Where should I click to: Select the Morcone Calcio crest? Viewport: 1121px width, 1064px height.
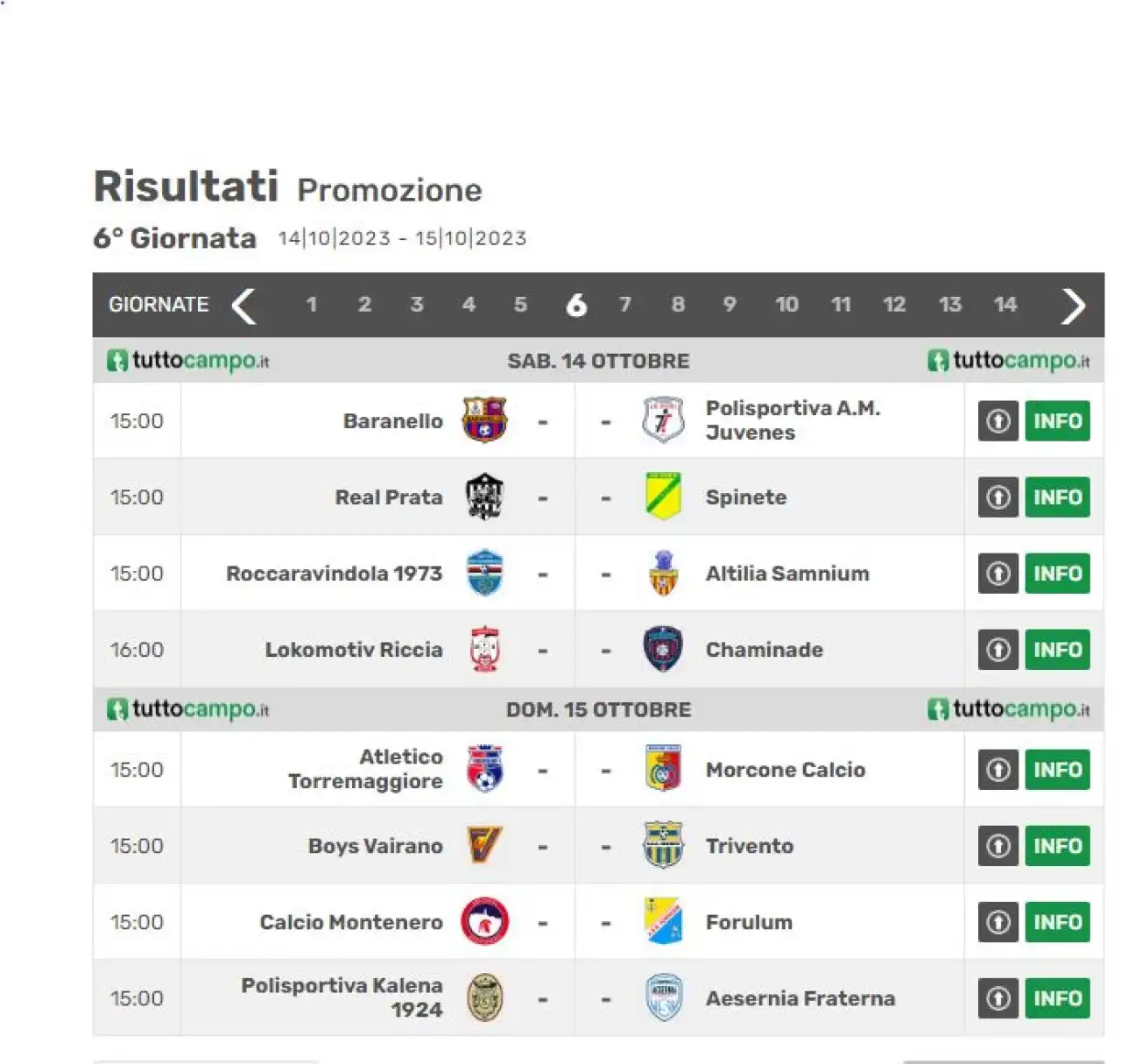click(663, 769)
